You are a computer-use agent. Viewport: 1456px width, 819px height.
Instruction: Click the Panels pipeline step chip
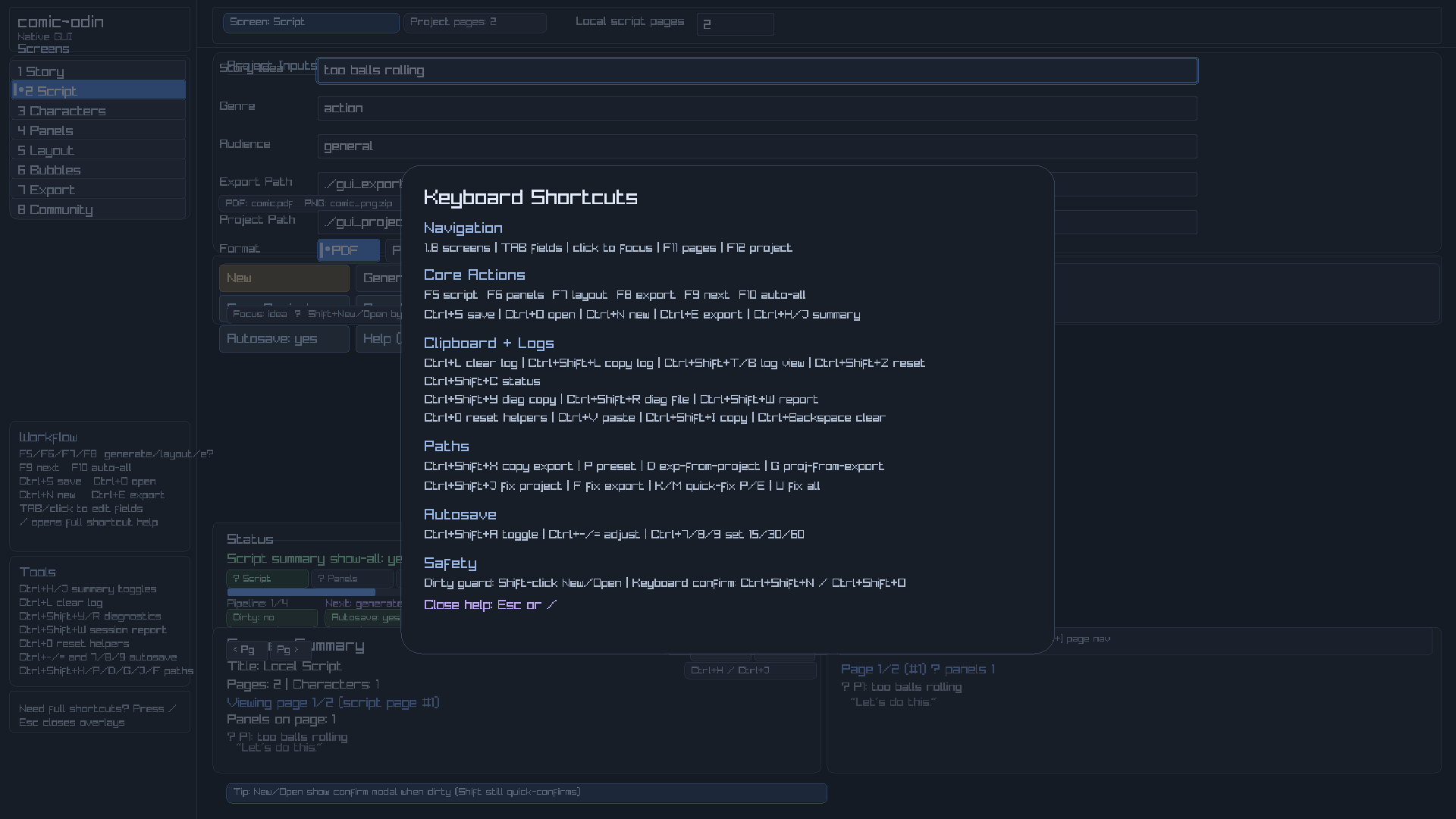pos(352,579)
